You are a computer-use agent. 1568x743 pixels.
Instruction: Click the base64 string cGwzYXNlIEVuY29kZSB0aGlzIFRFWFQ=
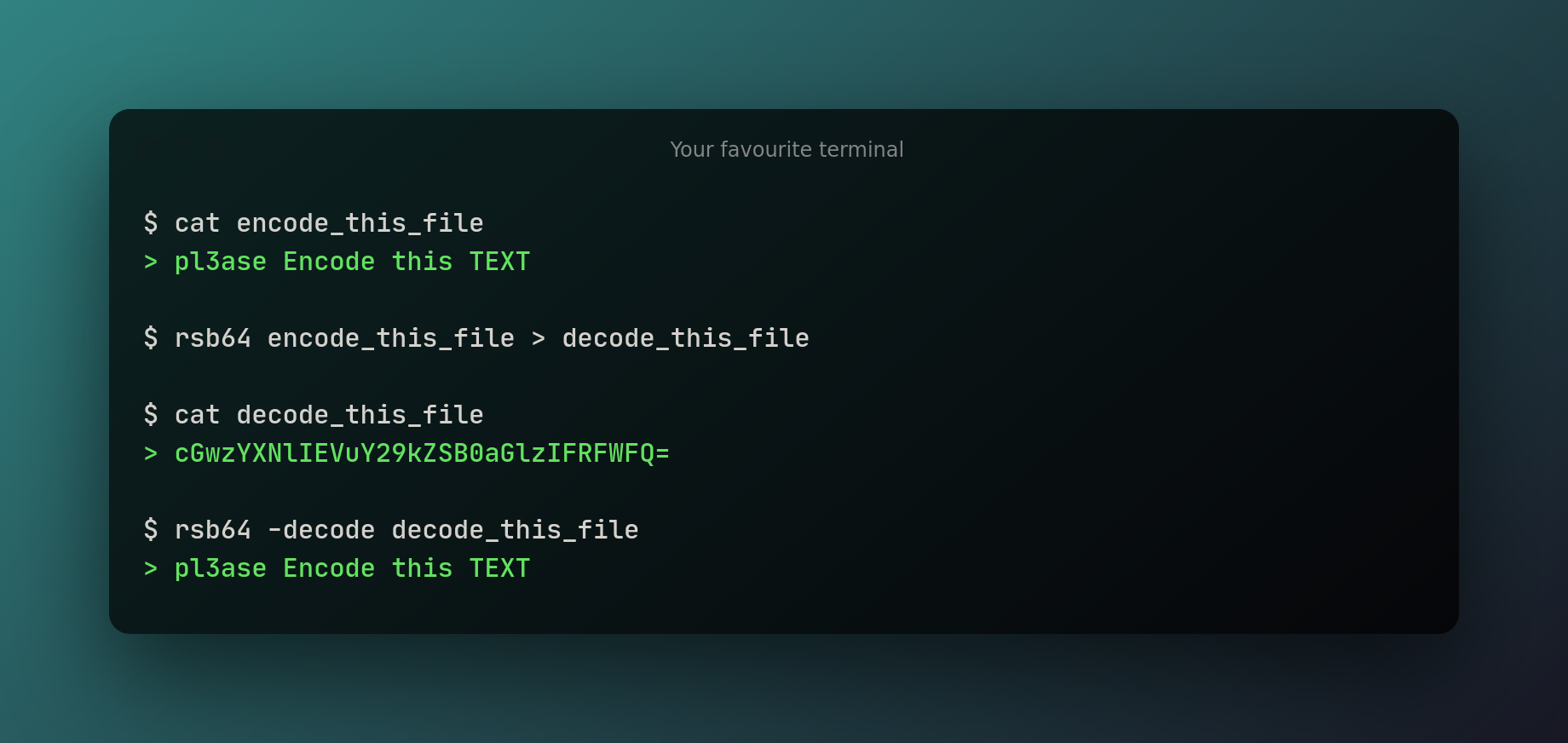coord(422,453)
